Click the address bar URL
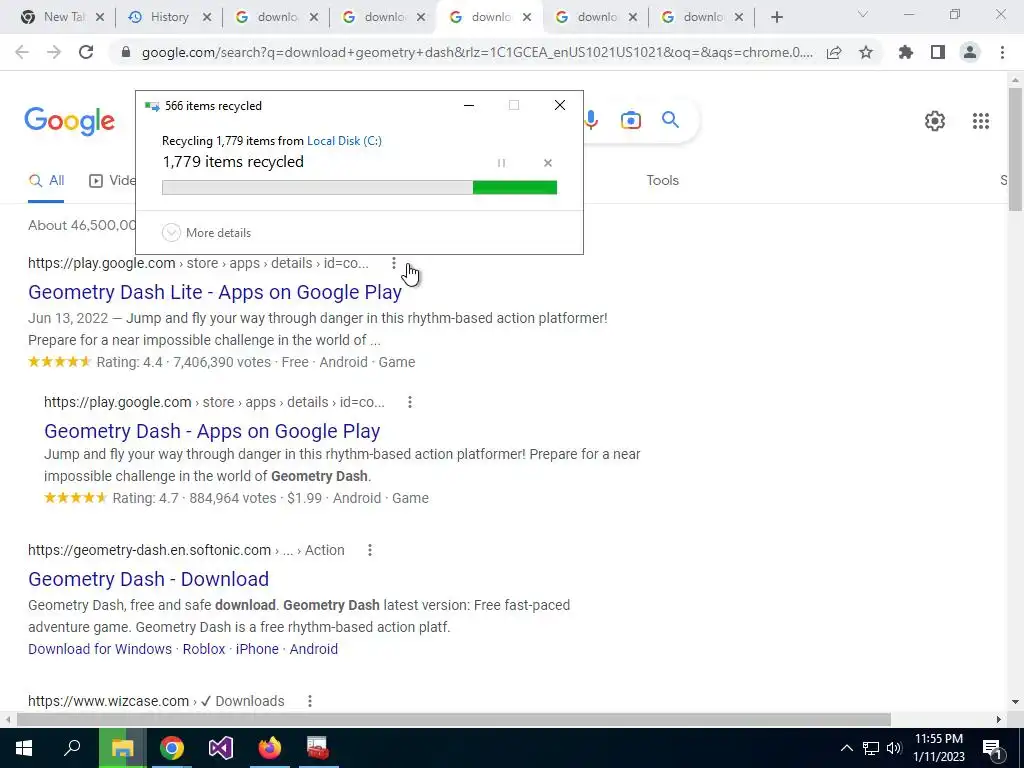1024x768 pixels. (x=477, y=53)
